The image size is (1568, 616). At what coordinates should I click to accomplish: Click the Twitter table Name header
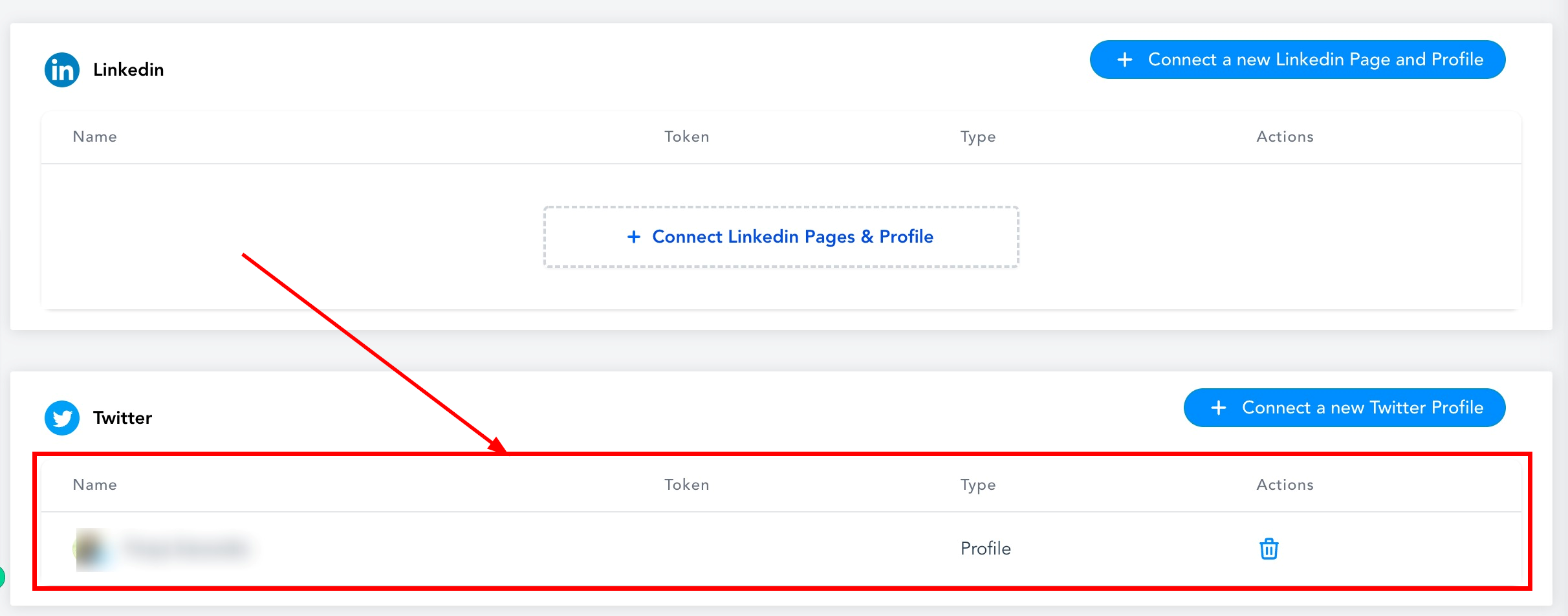pos(95,485)
